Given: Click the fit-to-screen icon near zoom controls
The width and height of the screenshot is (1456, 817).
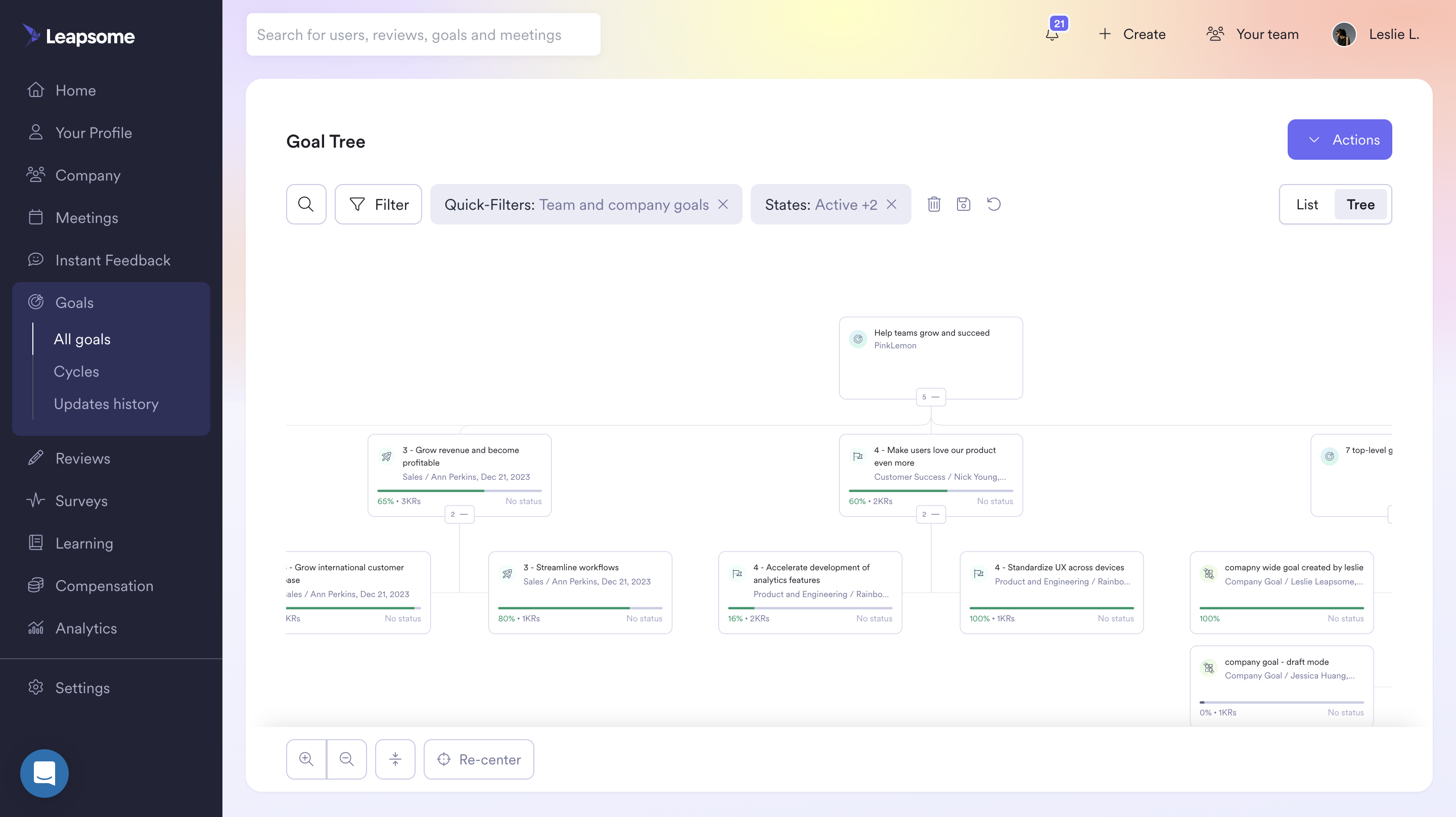Looking at the screenshot, I should point(394,759).
